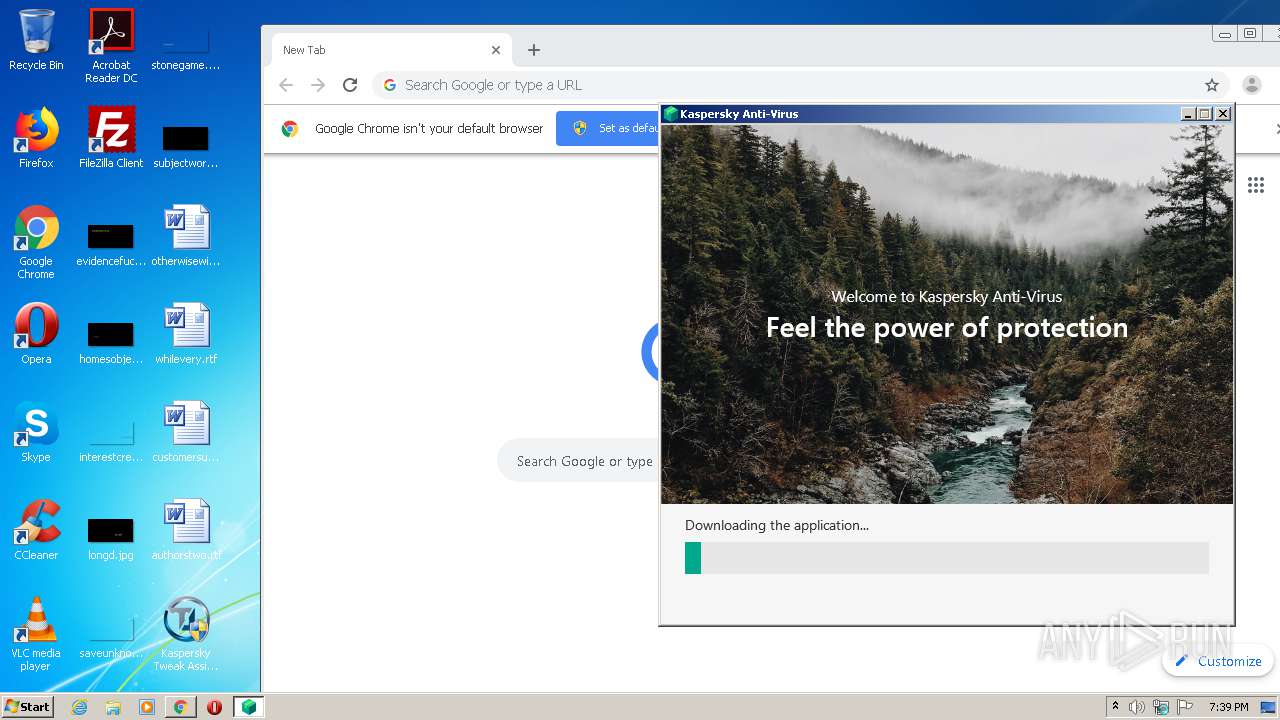Select the longd.jpg image file
Image resolution: width=1280 pixels, height=720 pixels.
(x=111, y=538)
